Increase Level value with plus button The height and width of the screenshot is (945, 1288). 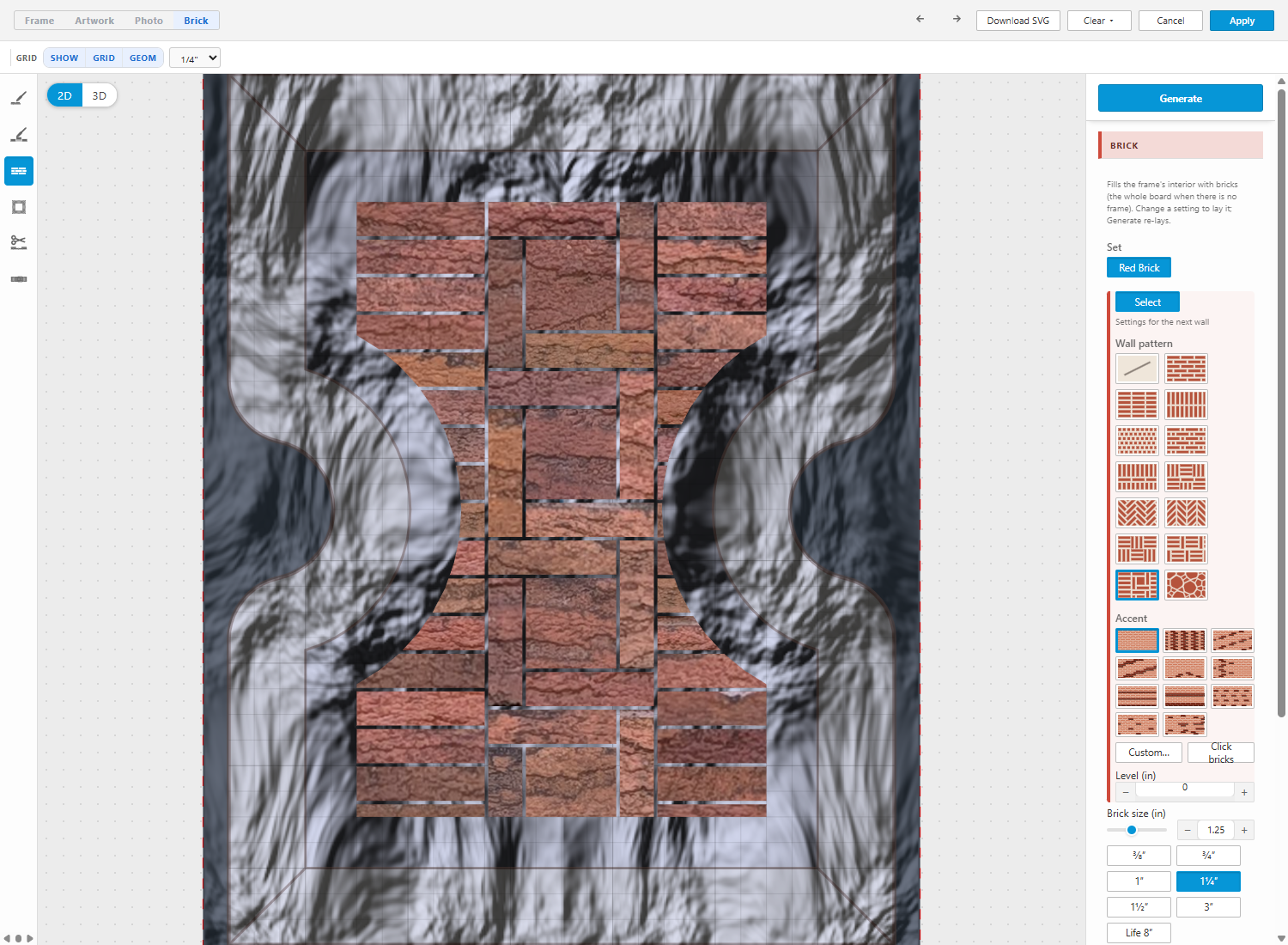pos(1244,792)
